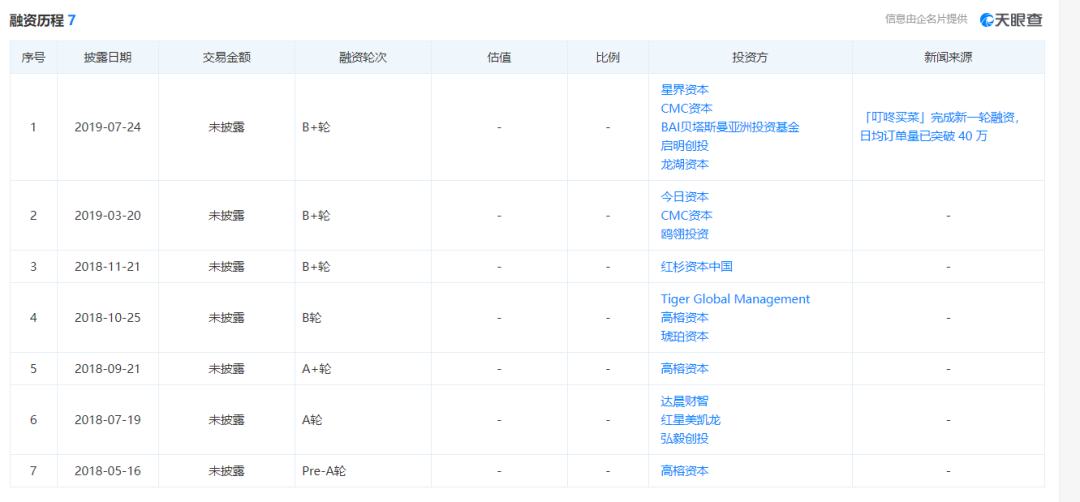Open investor link 弘毅创投

pos(685,438)
